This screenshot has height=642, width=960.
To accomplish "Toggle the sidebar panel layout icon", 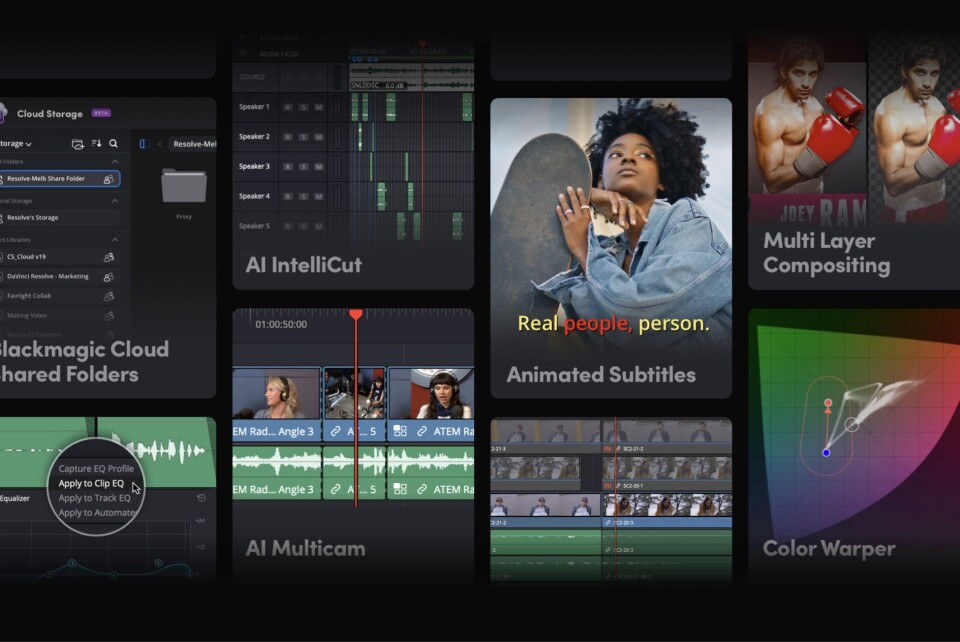I will [143, 144].
